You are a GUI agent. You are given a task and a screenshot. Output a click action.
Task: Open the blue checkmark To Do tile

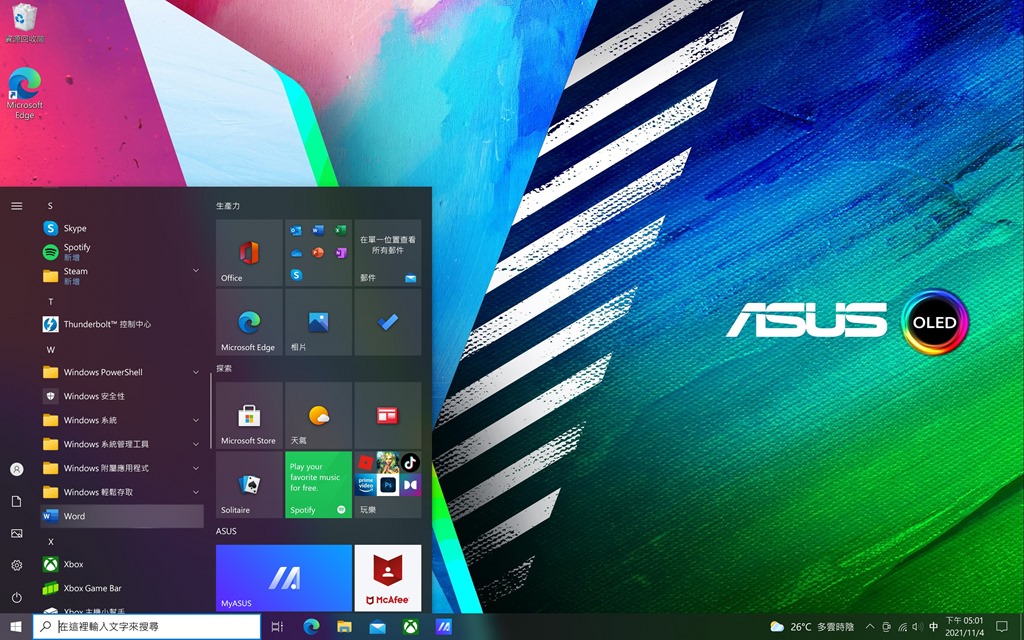coord(388,322)
